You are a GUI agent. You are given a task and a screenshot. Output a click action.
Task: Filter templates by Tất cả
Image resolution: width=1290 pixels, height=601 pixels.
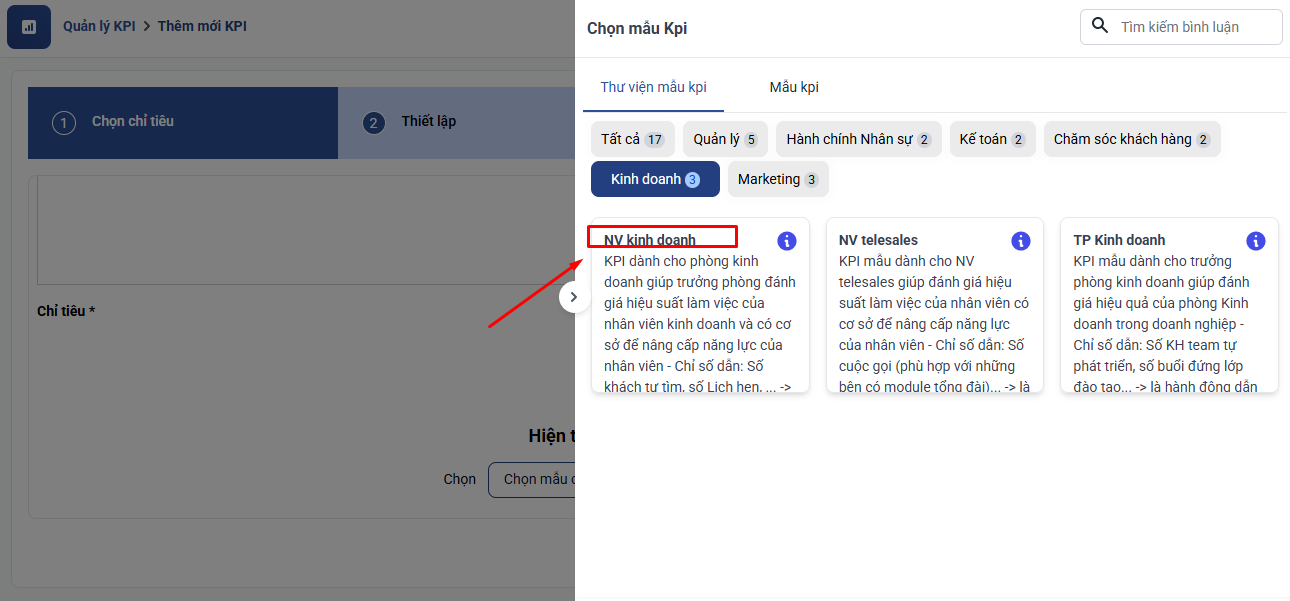tap(632, 139)
